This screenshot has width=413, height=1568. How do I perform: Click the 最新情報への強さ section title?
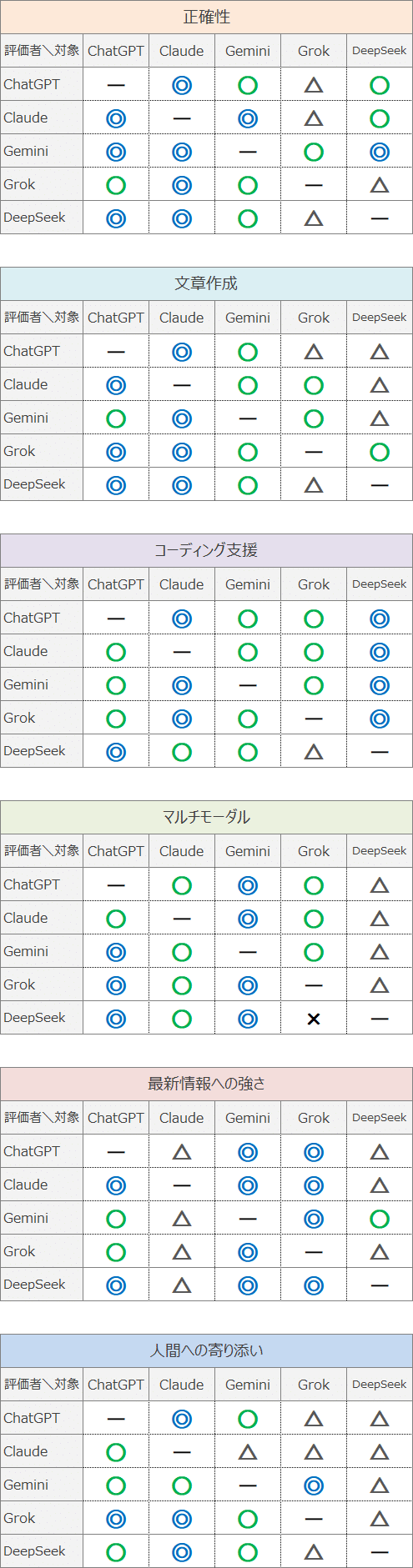pos(206,1084)
